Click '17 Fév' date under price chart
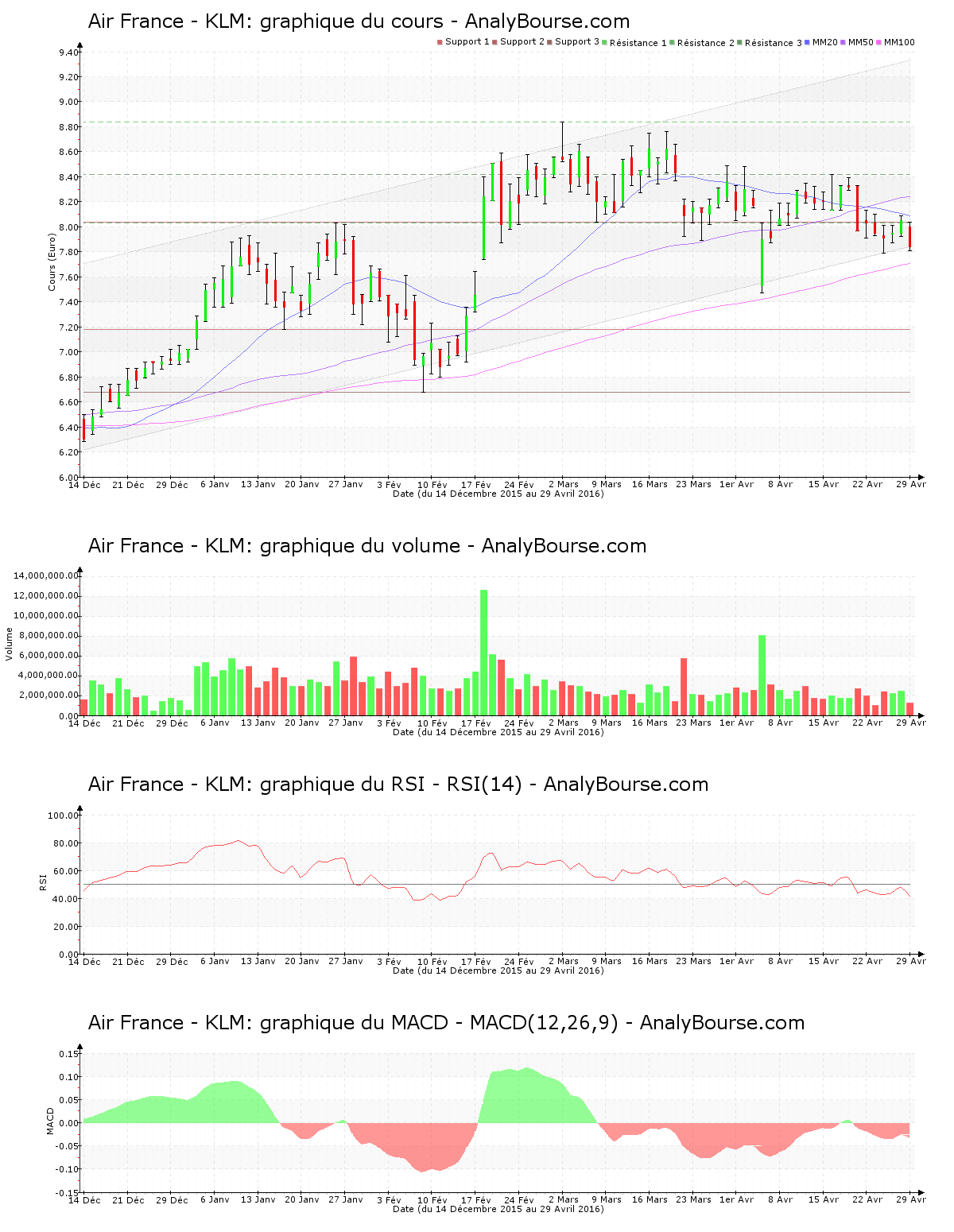 coord(476,485)
